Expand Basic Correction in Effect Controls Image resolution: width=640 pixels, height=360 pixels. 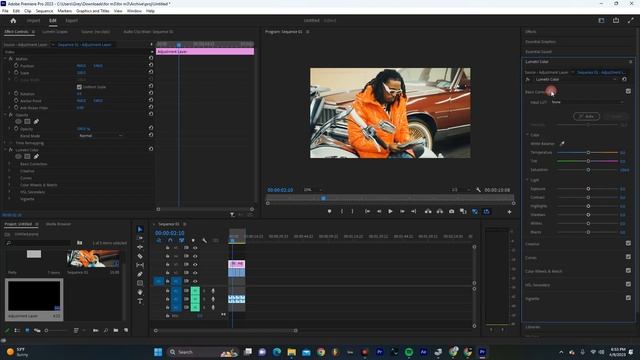tap(9, 164)
